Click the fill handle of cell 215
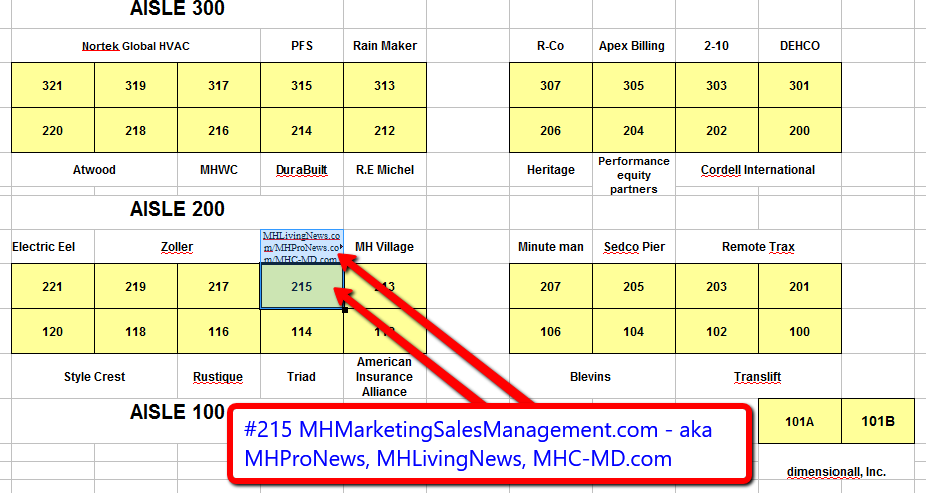 (344, 309)
